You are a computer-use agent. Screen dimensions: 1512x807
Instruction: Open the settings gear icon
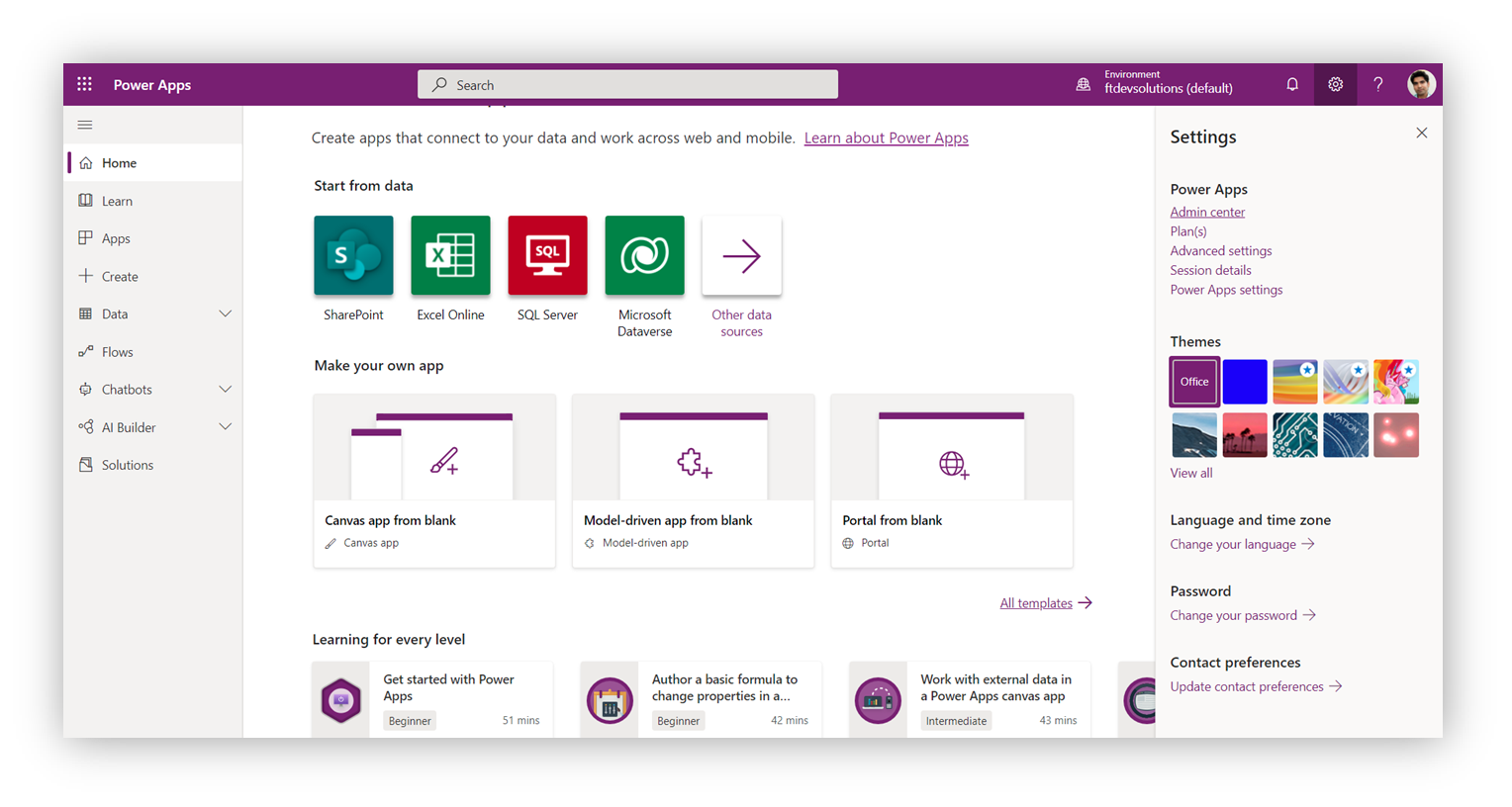1335,84
